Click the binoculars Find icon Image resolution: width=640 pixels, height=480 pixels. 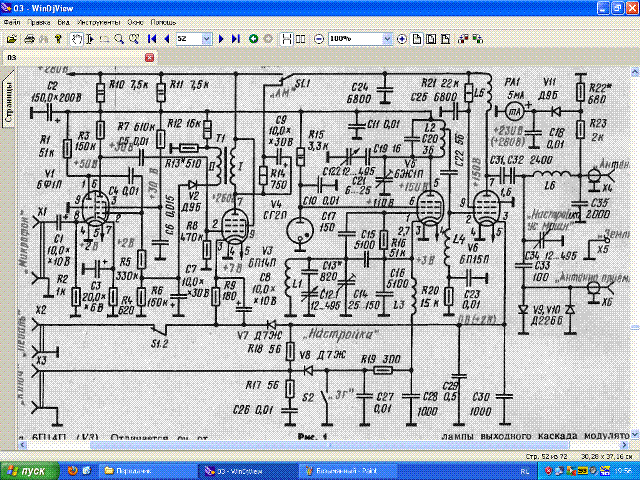tap(43, 39)
